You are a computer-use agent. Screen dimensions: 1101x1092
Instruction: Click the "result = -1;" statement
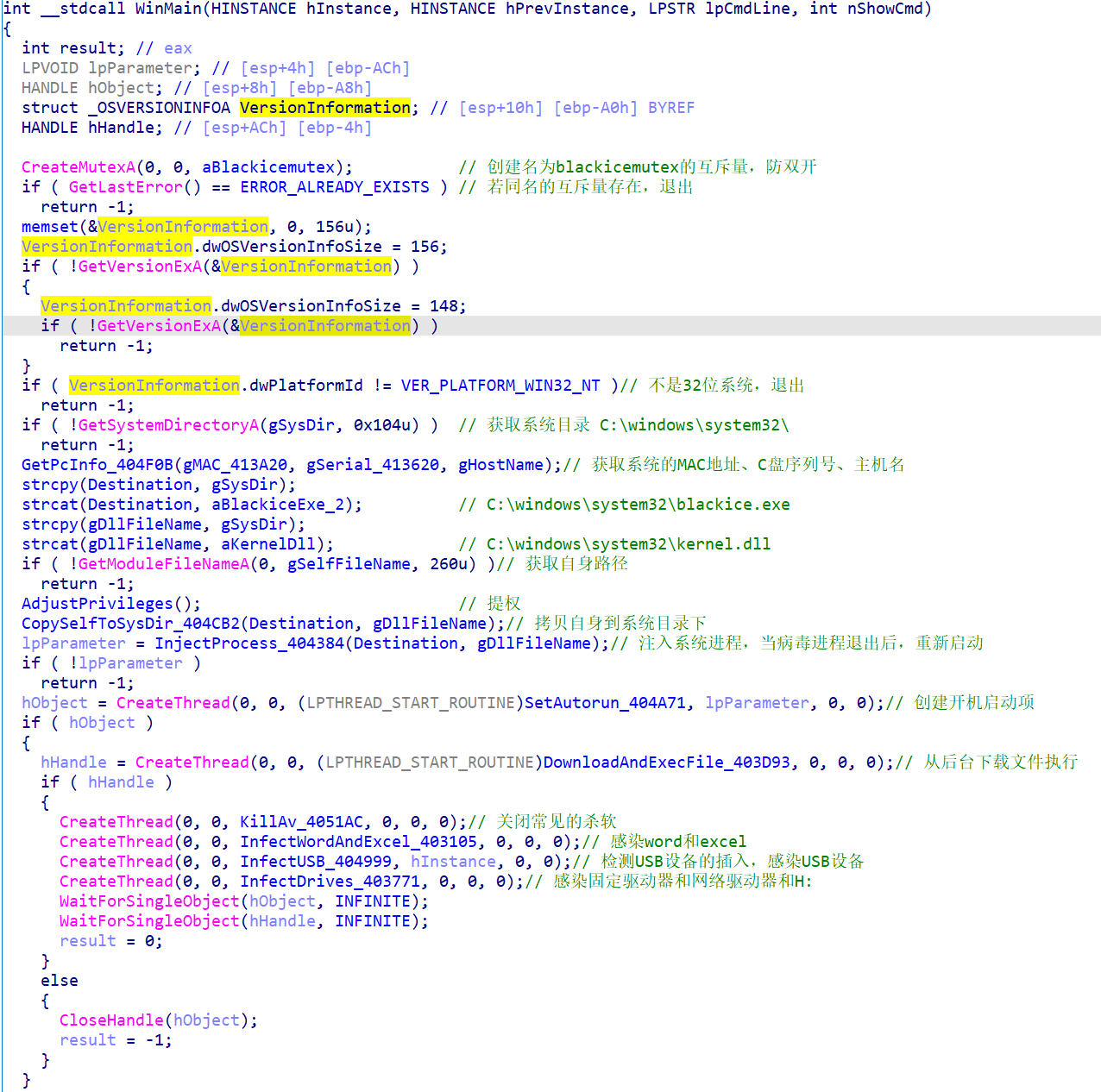[116, 1040]
